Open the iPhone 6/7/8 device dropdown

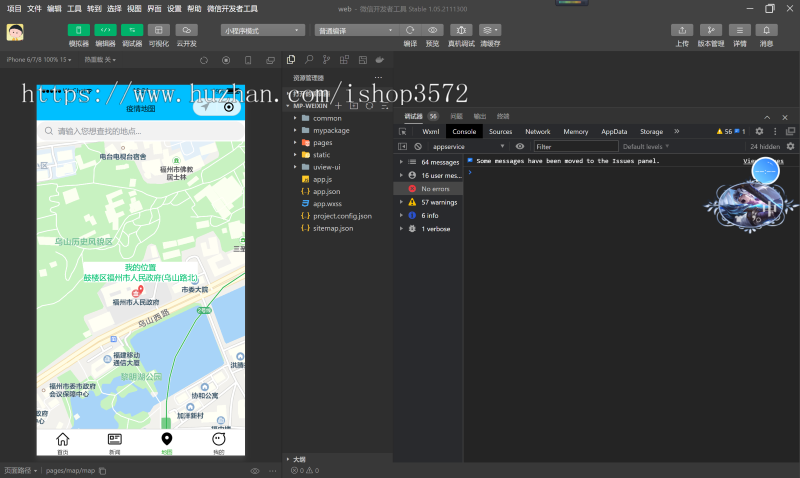tap(39, 60)
